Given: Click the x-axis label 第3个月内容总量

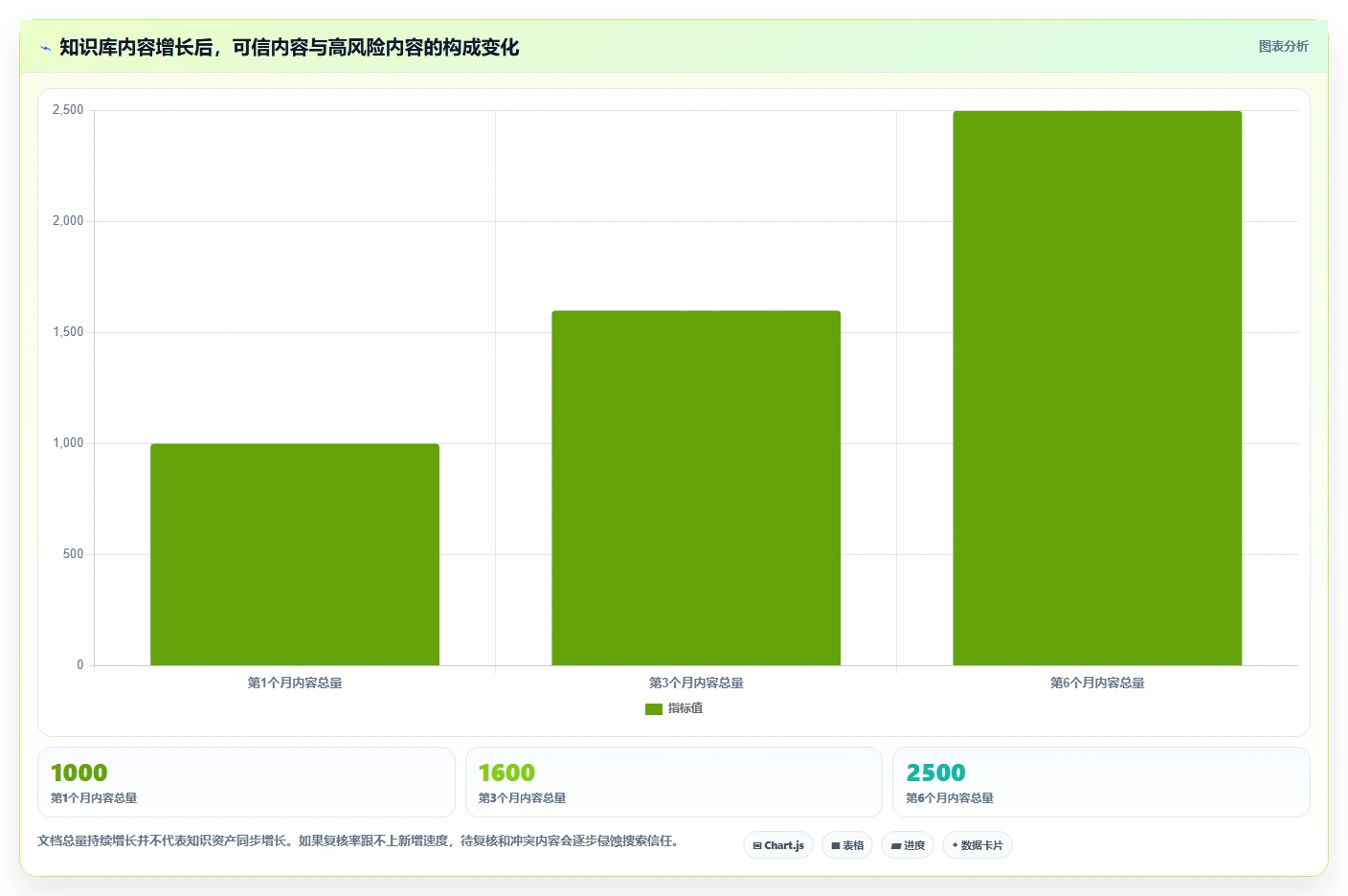Looking at the screenshot, I should tap(696, 683).
